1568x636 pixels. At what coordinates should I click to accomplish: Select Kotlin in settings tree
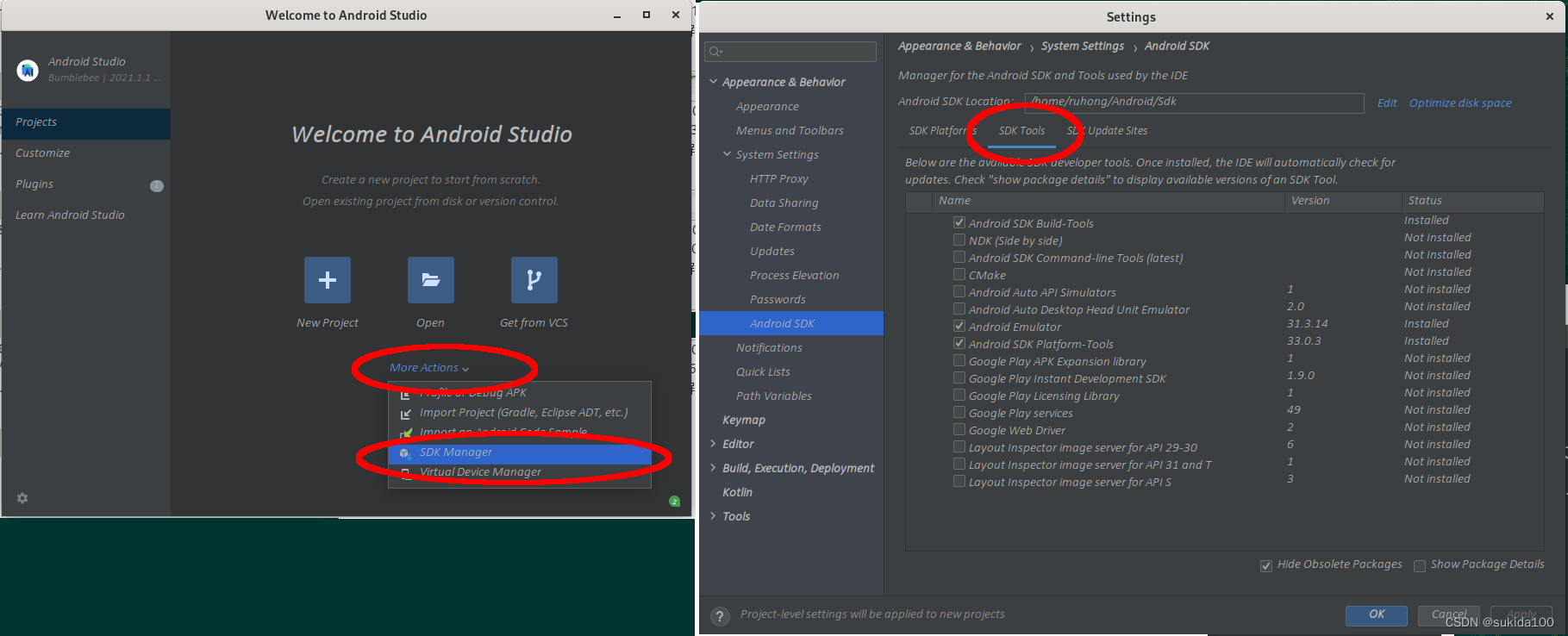point(737,492)
